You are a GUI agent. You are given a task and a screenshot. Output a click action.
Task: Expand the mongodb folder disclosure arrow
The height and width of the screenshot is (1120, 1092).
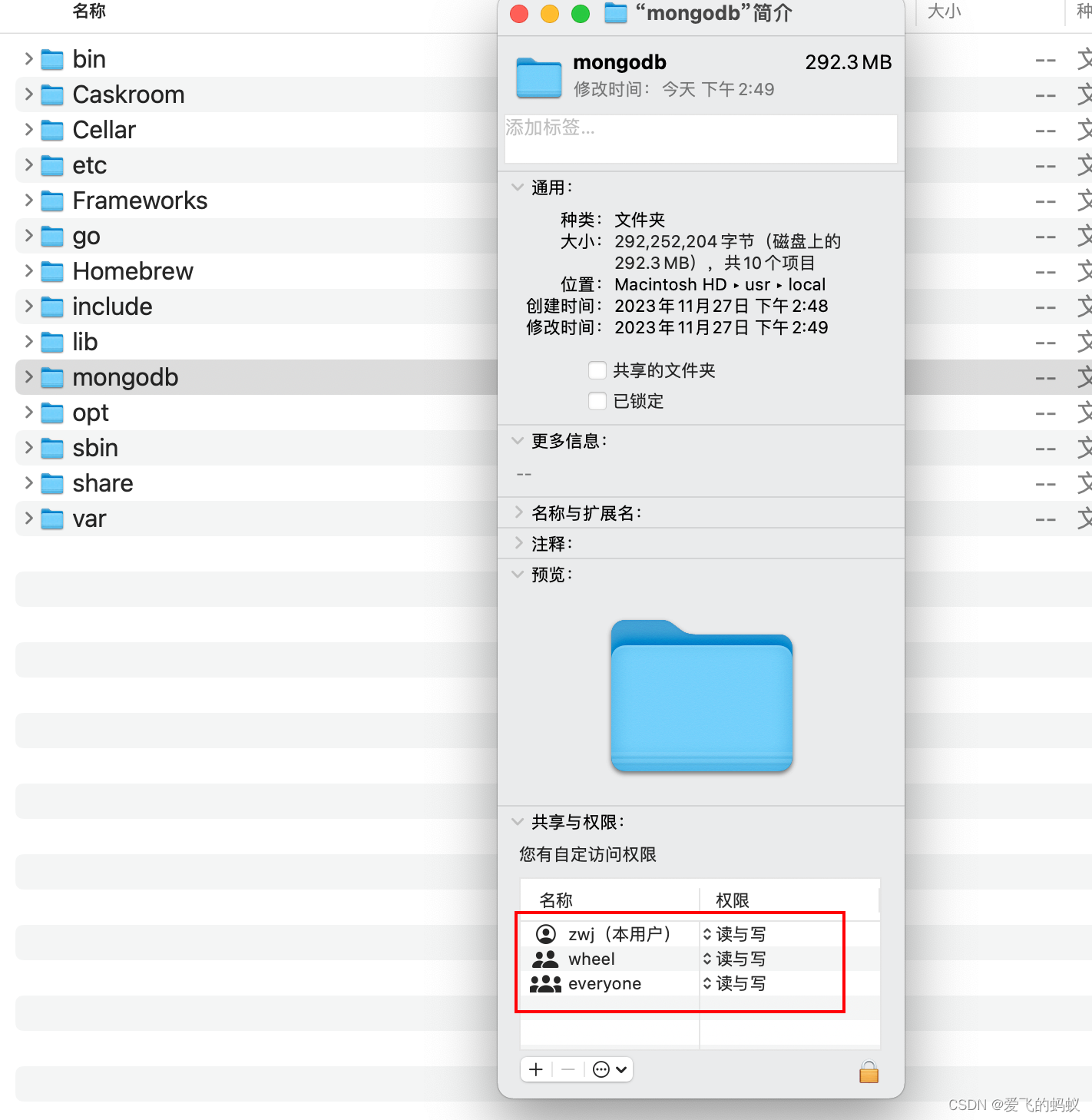point(28,377)
